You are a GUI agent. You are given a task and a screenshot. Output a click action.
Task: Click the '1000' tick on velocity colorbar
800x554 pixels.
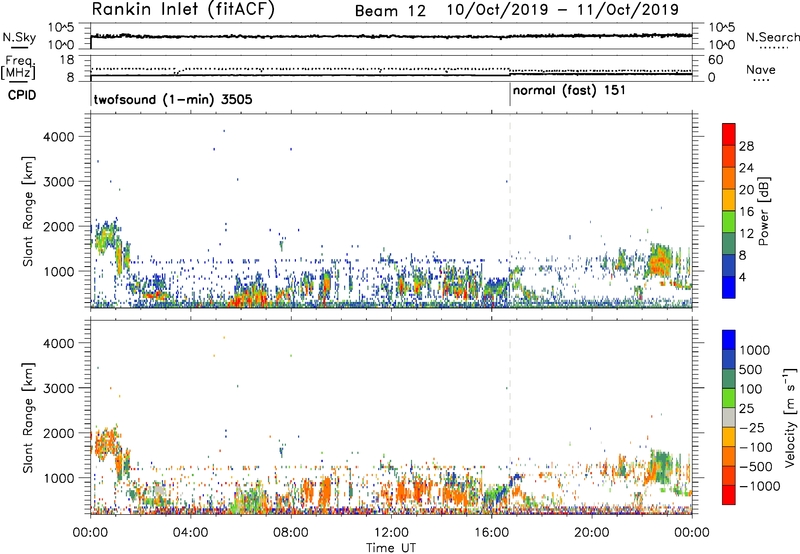755,350
